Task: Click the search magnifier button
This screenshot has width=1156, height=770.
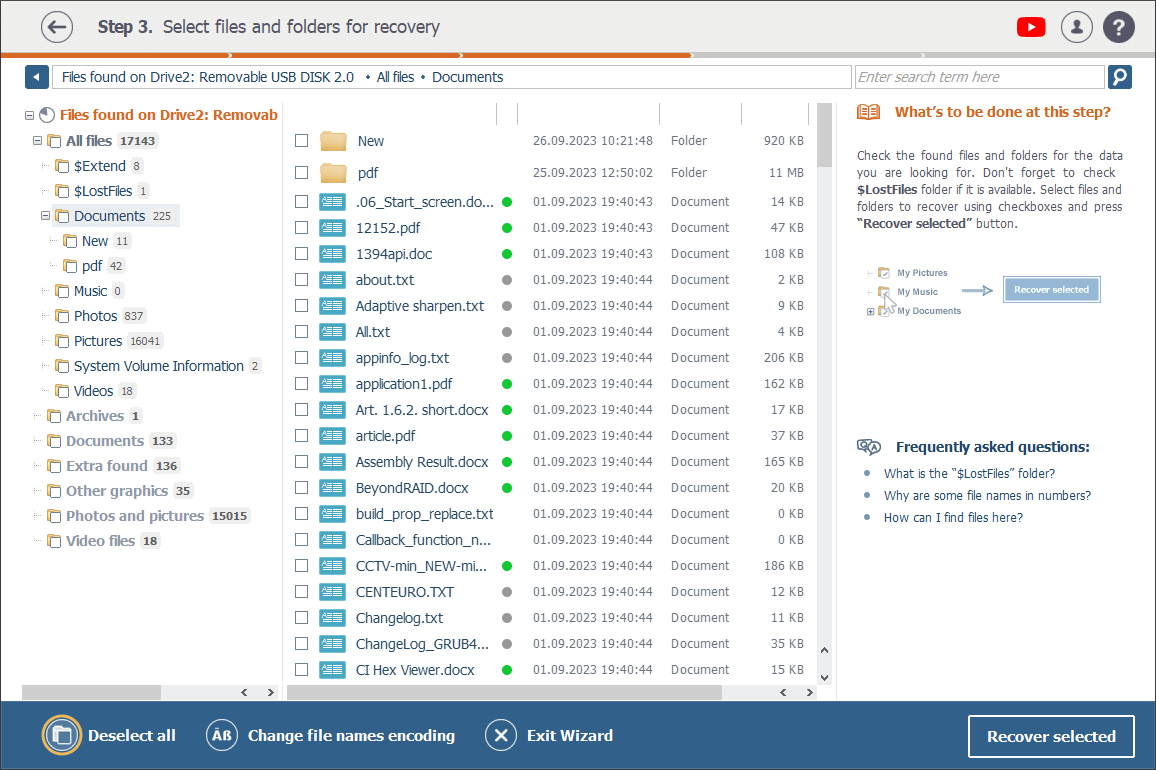Action: click(1119, 77)
